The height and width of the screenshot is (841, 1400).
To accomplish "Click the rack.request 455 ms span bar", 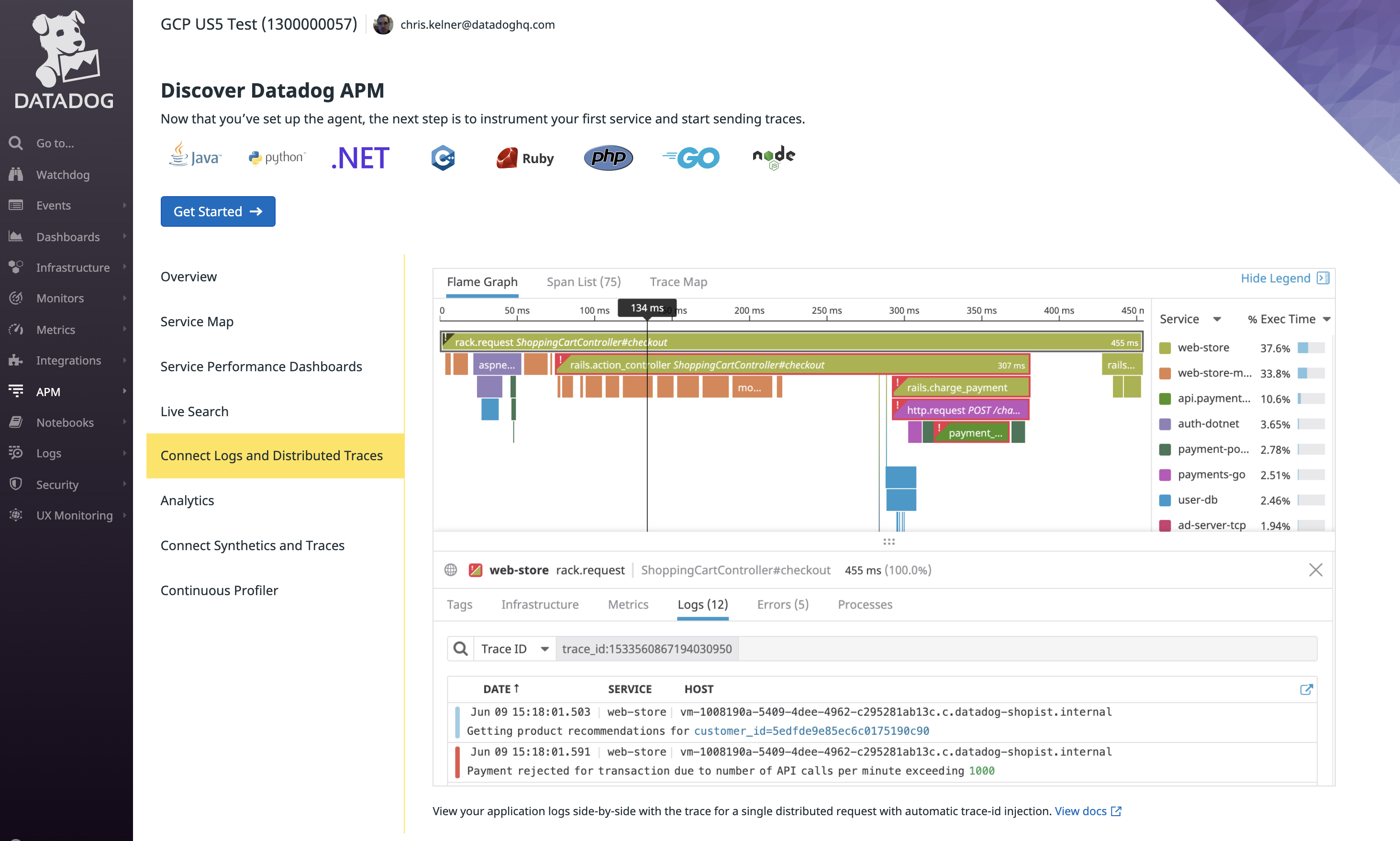I will click(x=791, y=342).
